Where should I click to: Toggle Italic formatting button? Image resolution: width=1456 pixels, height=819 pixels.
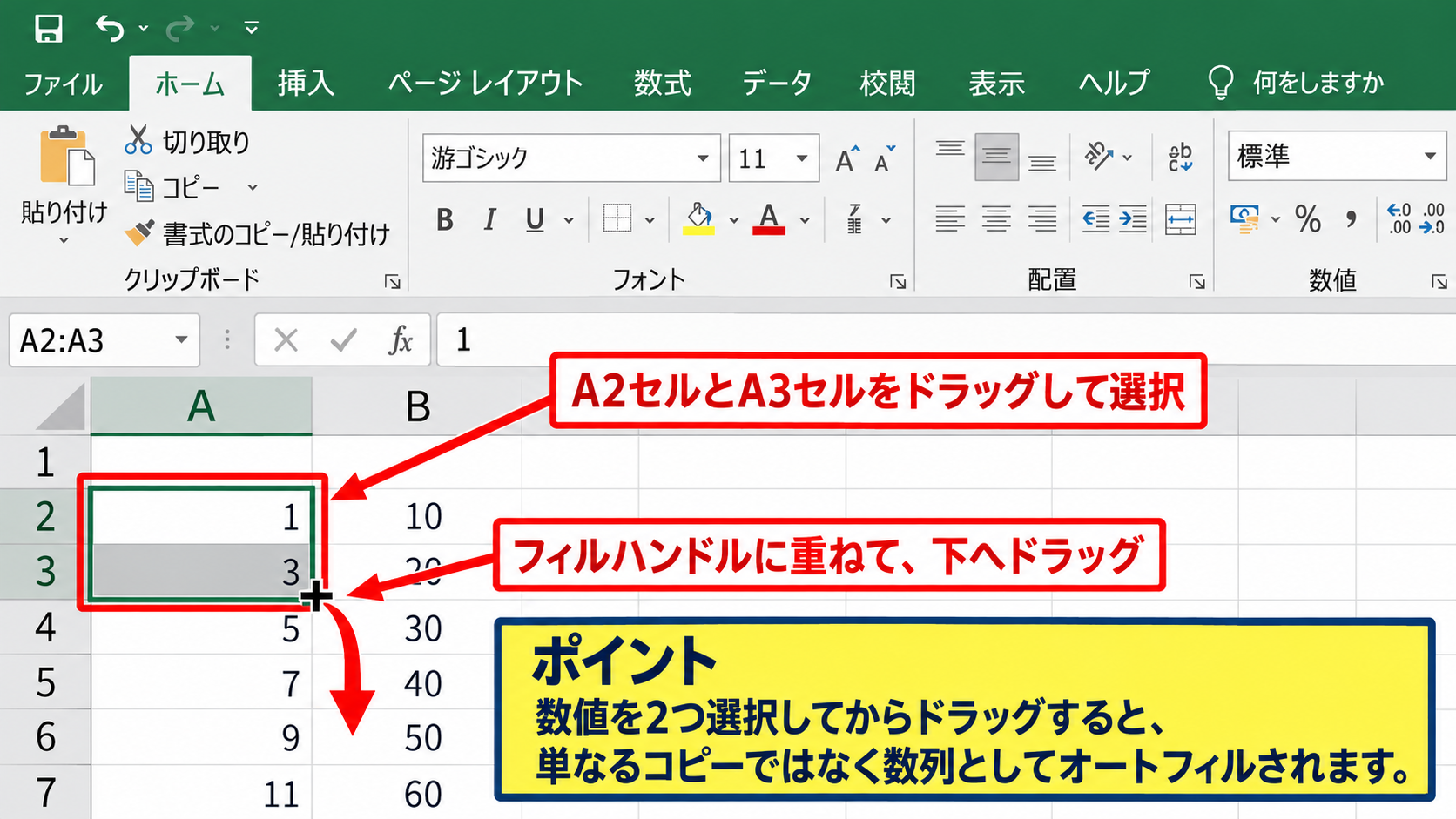tap(489, 220)
